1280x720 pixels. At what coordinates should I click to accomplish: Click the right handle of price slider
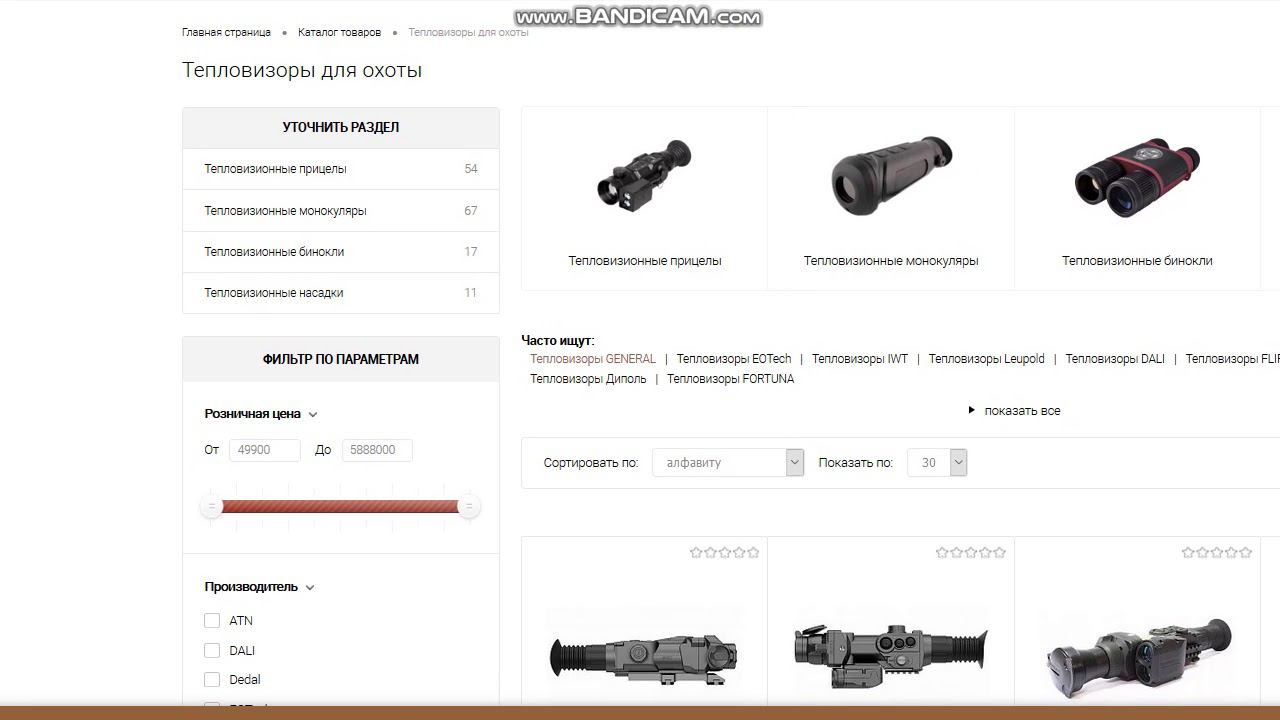pos(469,506)
